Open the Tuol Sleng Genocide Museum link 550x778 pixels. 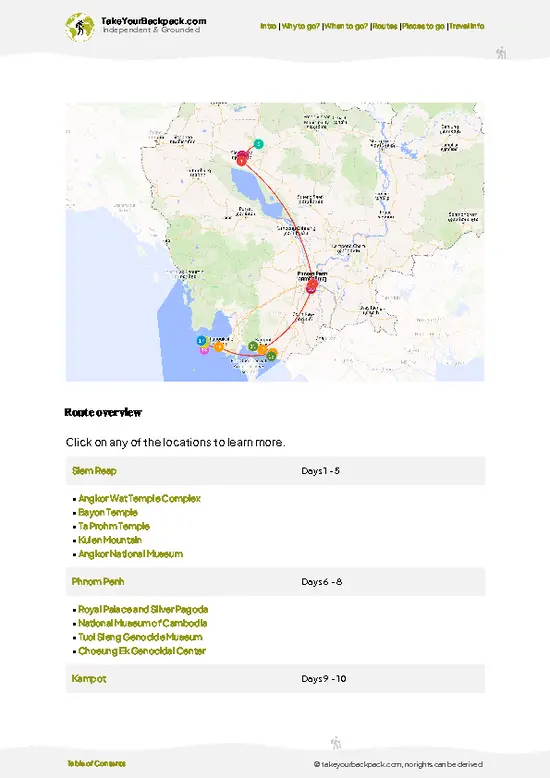point(140,637)
